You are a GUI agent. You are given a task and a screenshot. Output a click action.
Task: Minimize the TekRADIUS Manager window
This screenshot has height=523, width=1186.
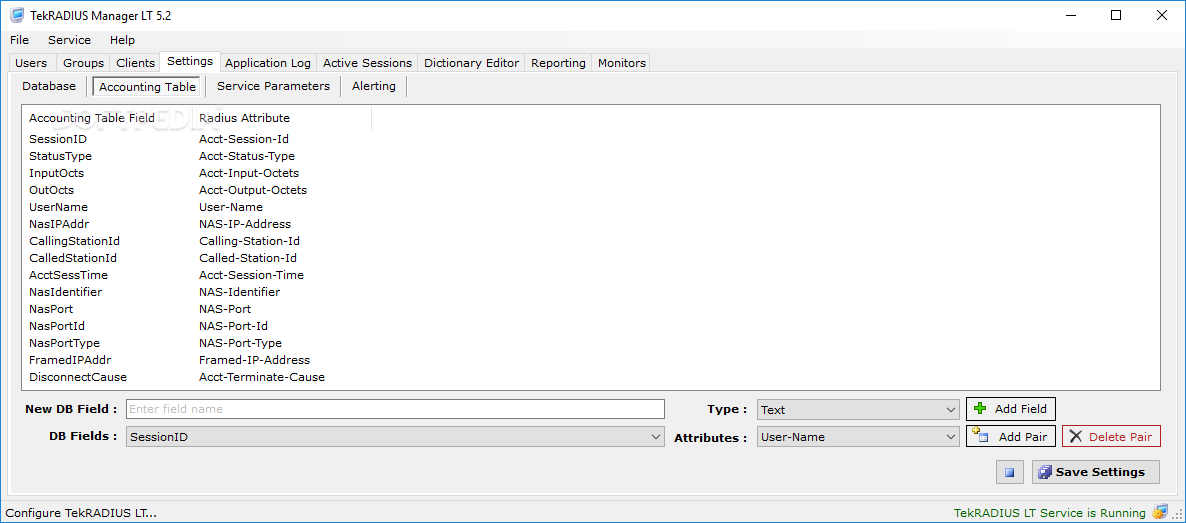click(x=1070, y=15)
